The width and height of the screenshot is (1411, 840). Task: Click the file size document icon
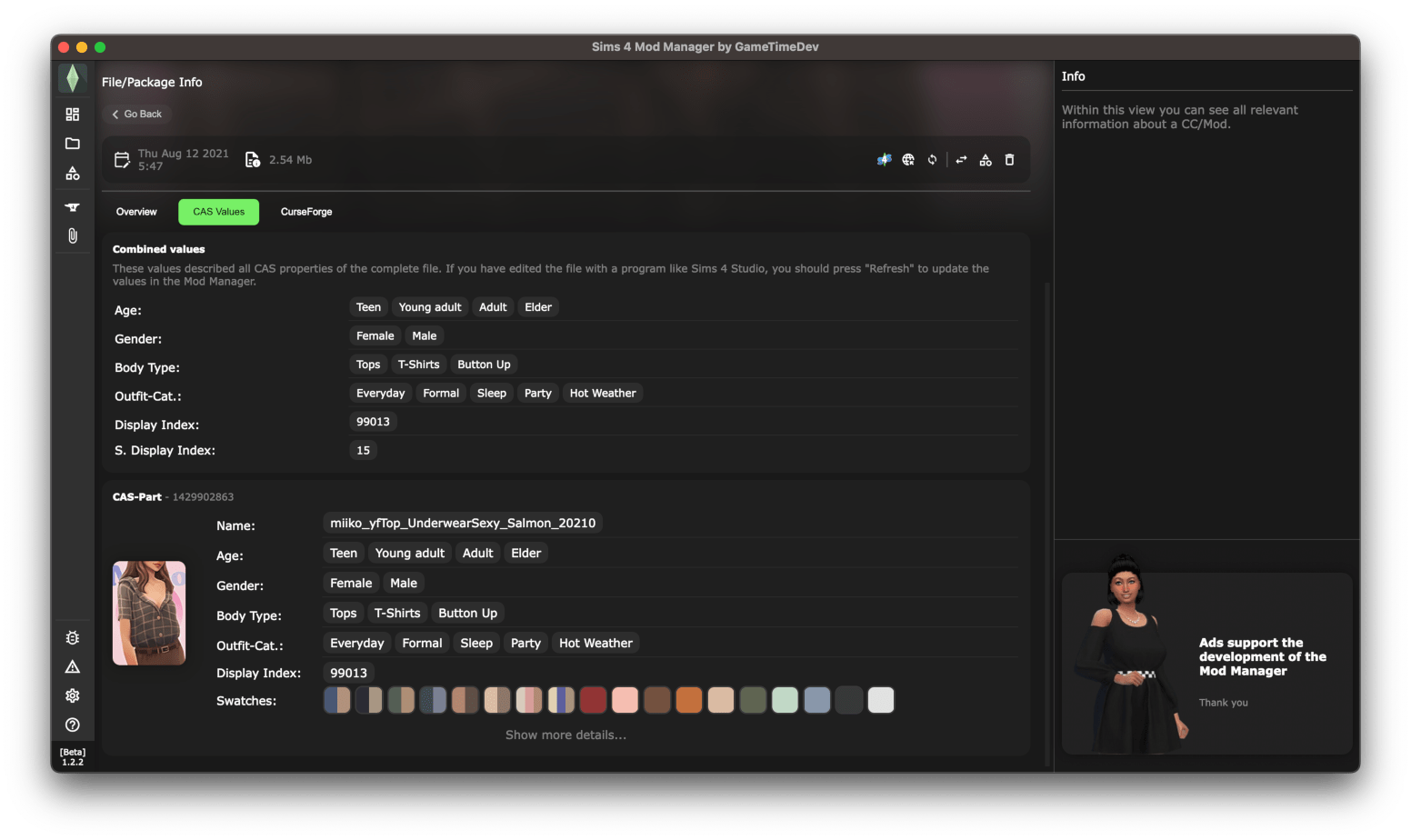[253, 160]
